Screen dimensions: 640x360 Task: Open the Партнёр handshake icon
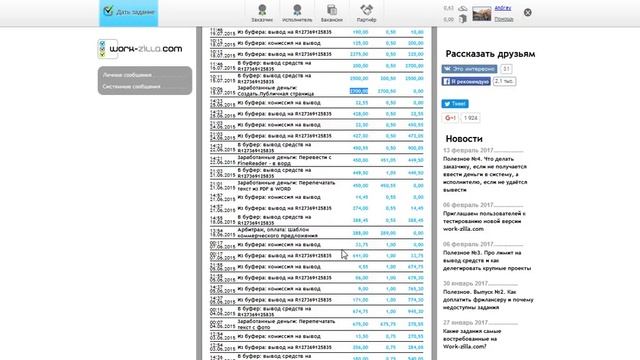pyautogui.click(x=367, y=13)
